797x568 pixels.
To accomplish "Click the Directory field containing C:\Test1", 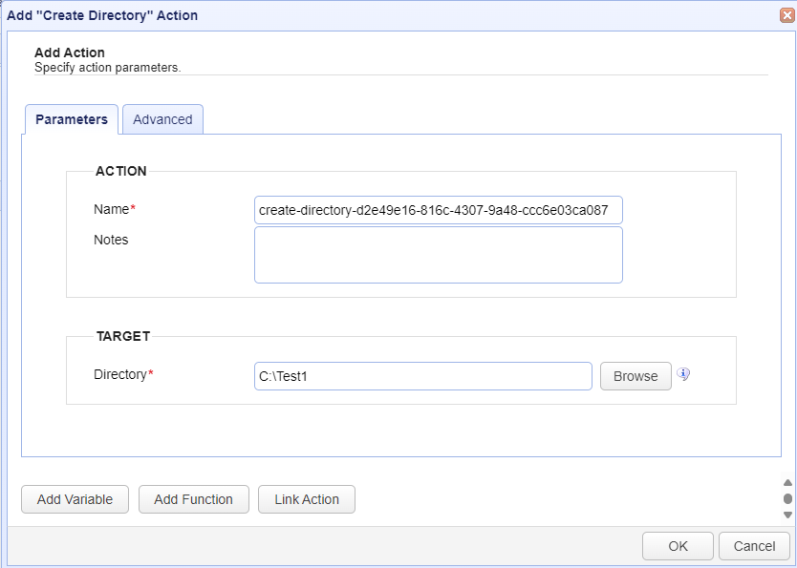I will pos(423,376).
